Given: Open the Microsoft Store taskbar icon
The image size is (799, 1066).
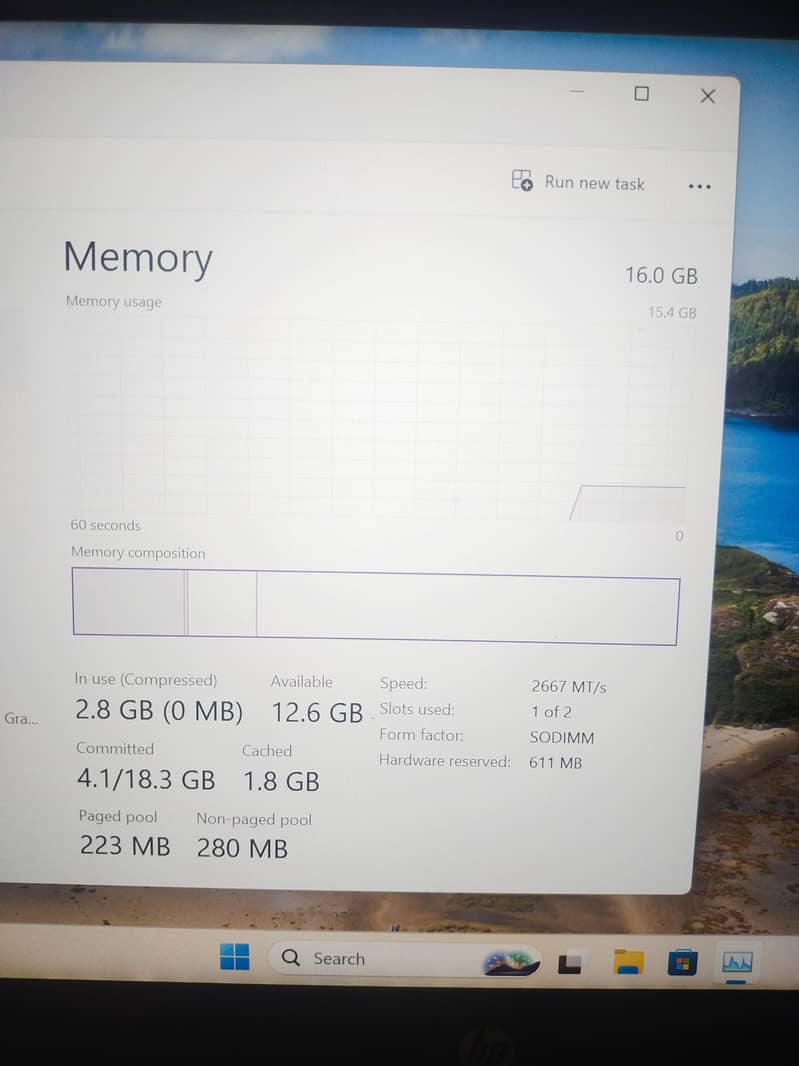Looking at the screenshot, I should coord(682,962).
